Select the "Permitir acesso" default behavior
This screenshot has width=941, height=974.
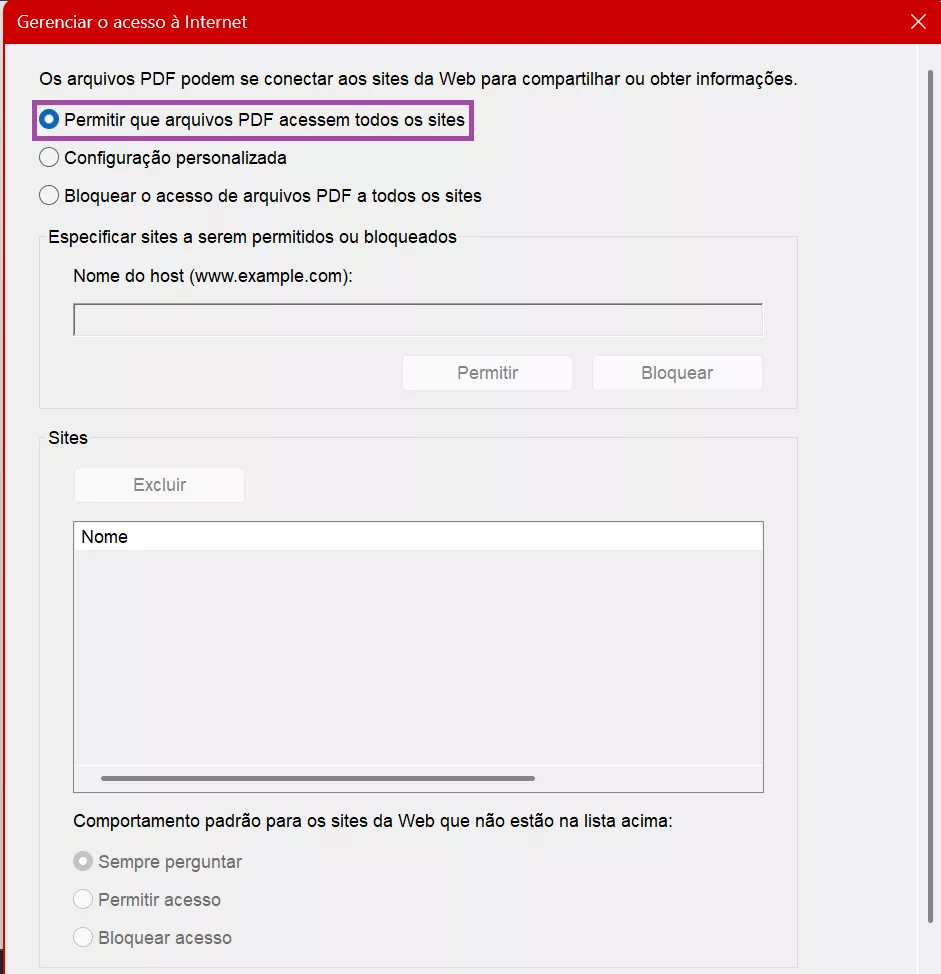pyautogui.click(x=83, y=899)
